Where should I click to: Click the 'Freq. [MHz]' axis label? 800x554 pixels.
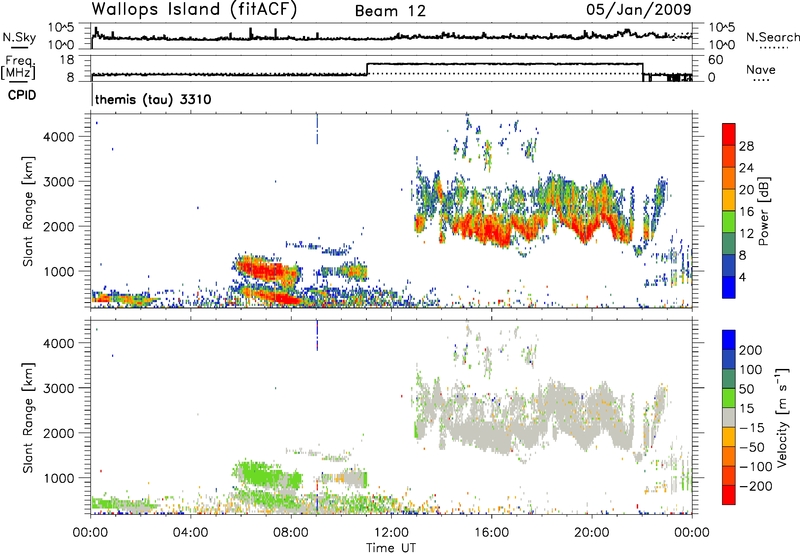[x=18, y=67]
